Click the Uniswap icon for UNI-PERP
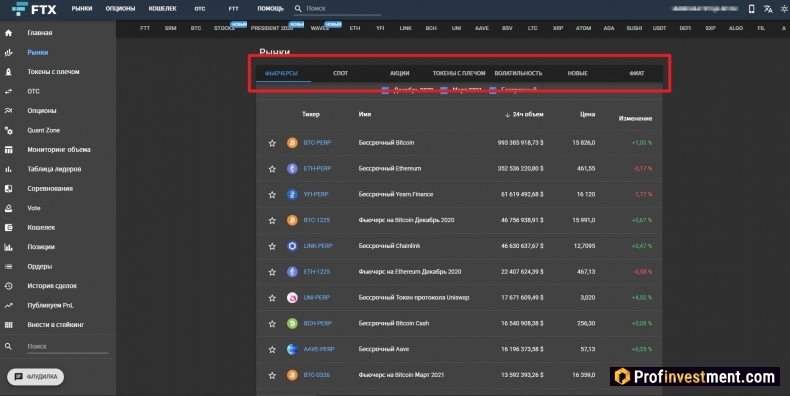Image resolution: width=790 pixels, height=396 pixels. click(x=292, y=298)
